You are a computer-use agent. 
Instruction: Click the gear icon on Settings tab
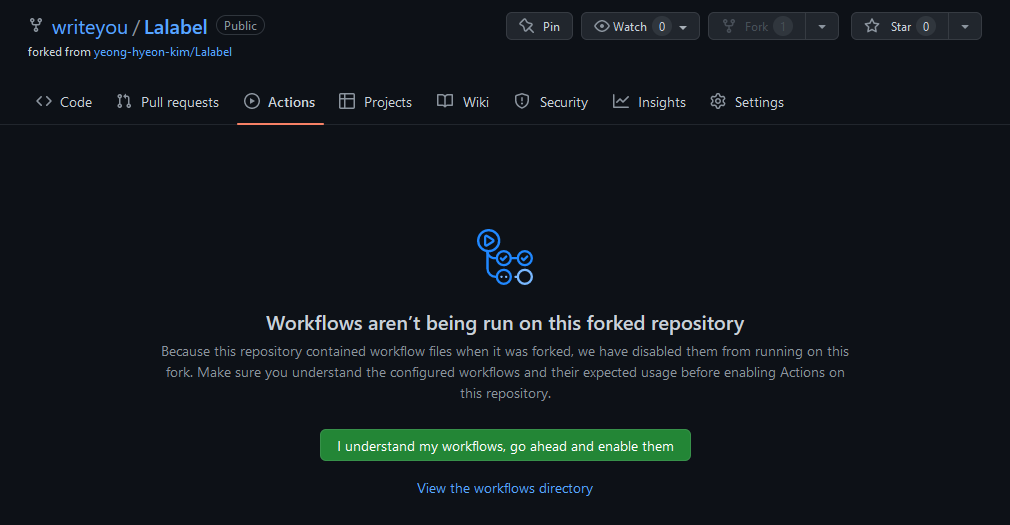click(x=718, y=101)
